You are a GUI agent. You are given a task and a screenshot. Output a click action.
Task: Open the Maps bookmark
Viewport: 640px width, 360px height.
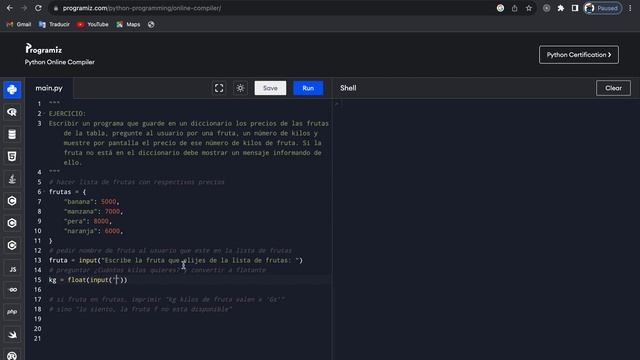click(x=128, y=24)
